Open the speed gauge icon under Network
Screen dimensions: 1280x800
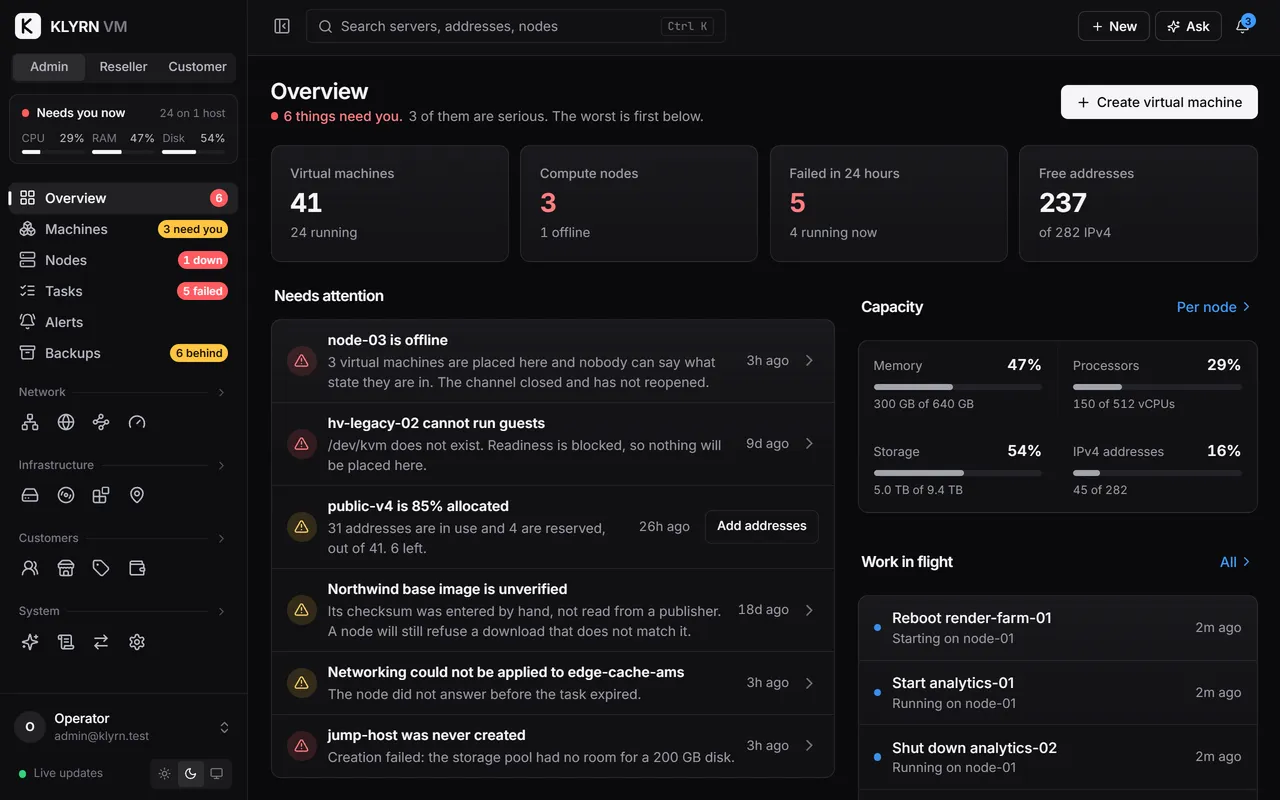pos(137,422)
